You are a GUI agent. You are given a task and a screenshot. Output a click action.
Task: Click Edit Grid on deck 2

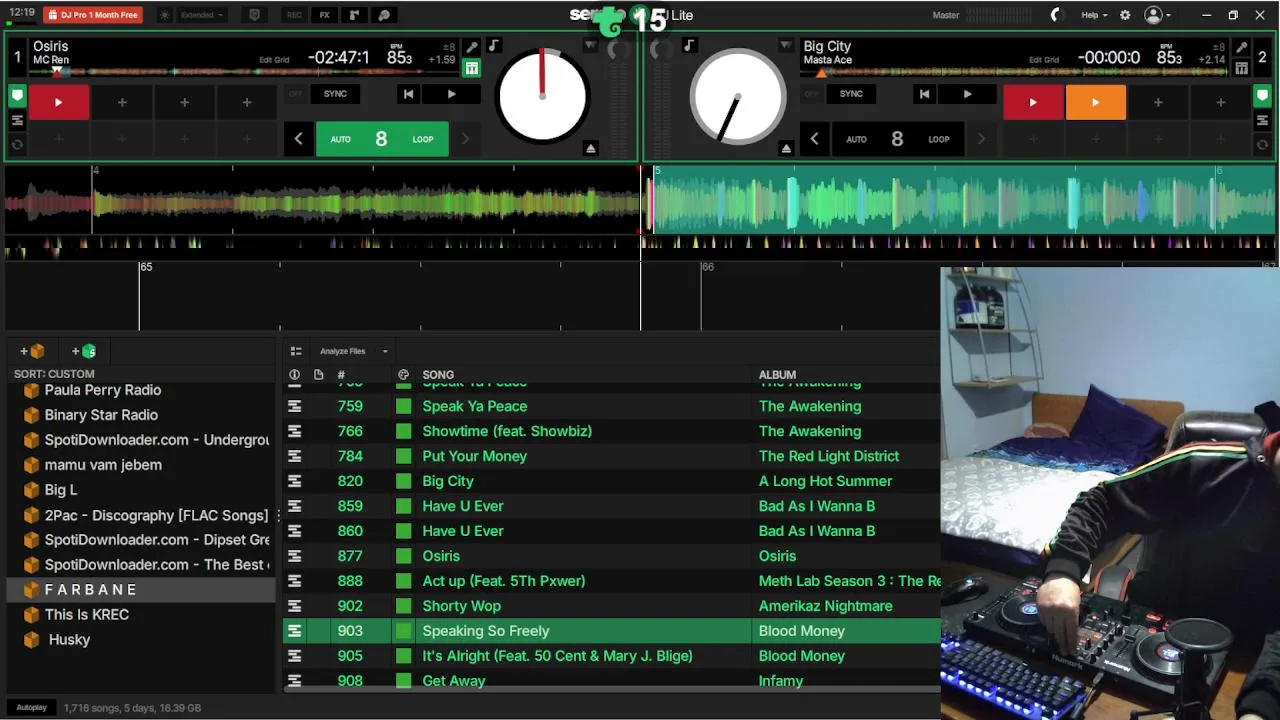[x=1044, y=60]
